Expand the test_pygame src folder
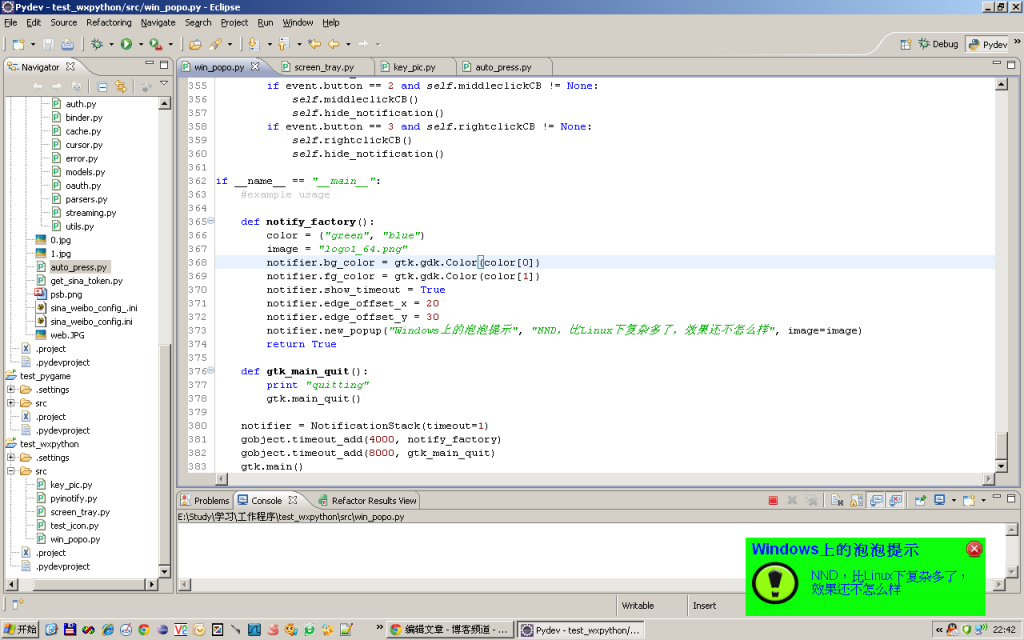Viewport: 1024px width, 640px height. 10,403
